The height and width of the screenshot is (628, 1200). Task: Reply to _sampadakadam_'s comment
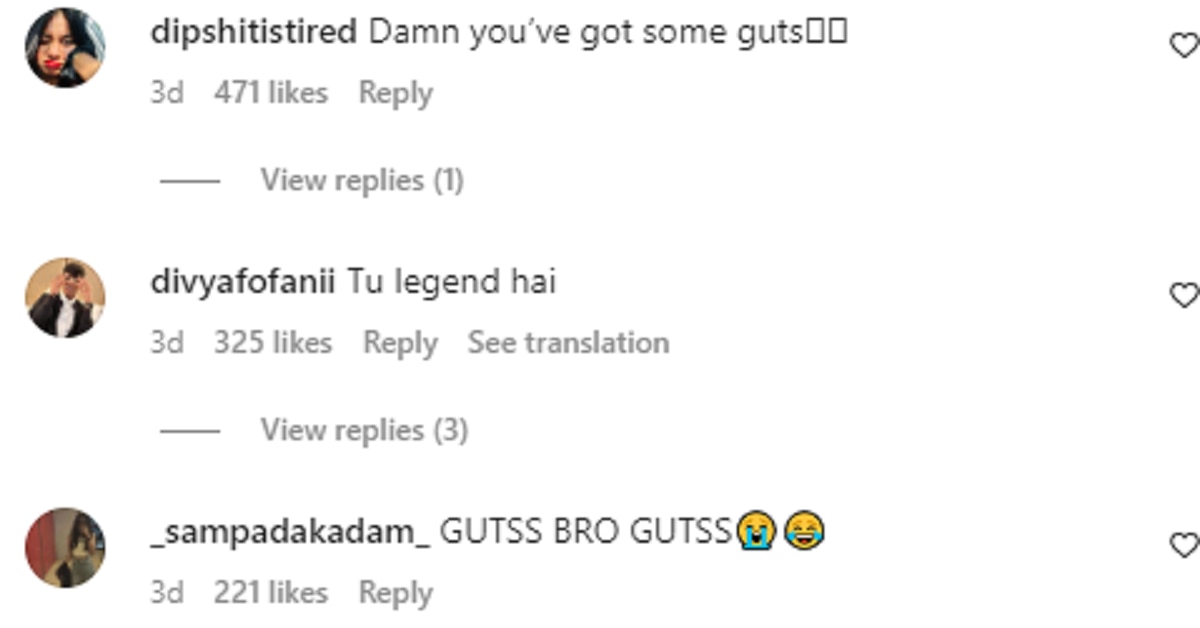pyautogui.click(x=396, y=594)
